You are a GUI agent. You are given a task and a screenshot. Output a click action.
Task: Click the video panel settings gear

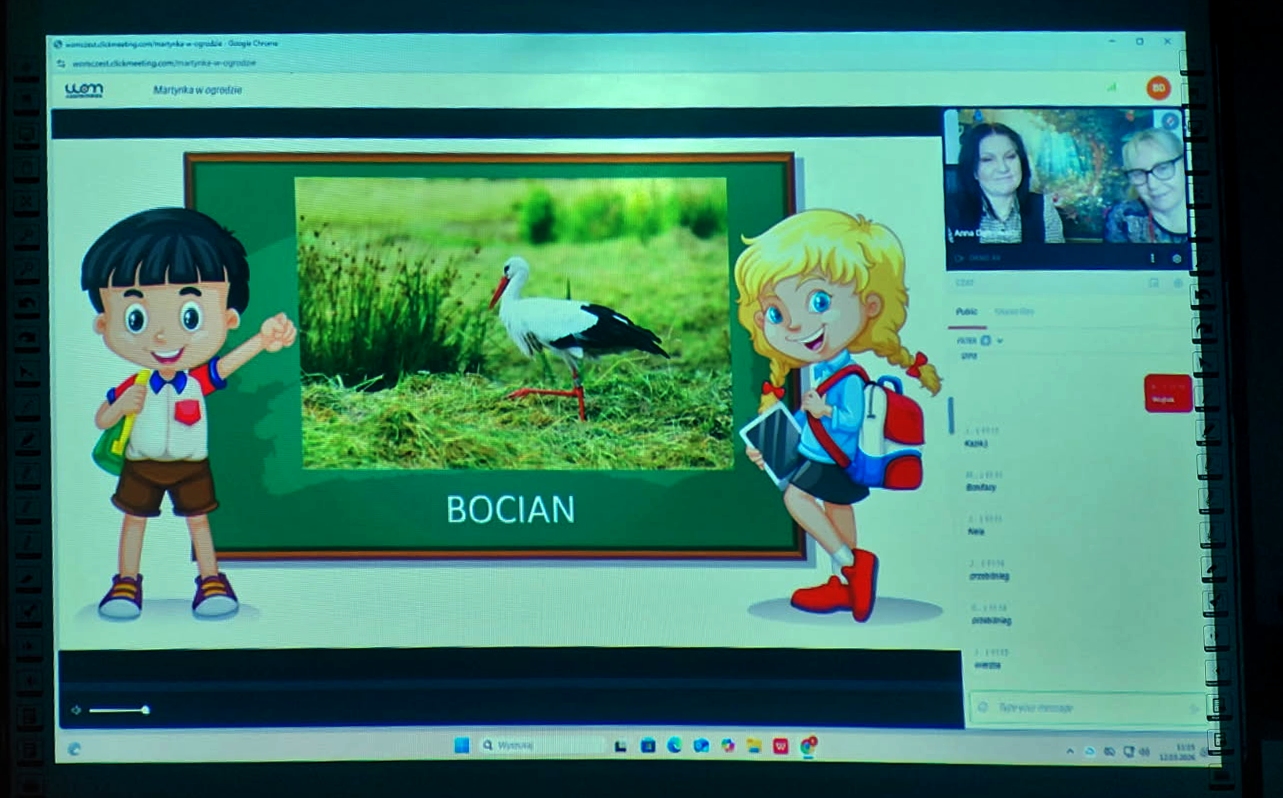[1176, 258]
